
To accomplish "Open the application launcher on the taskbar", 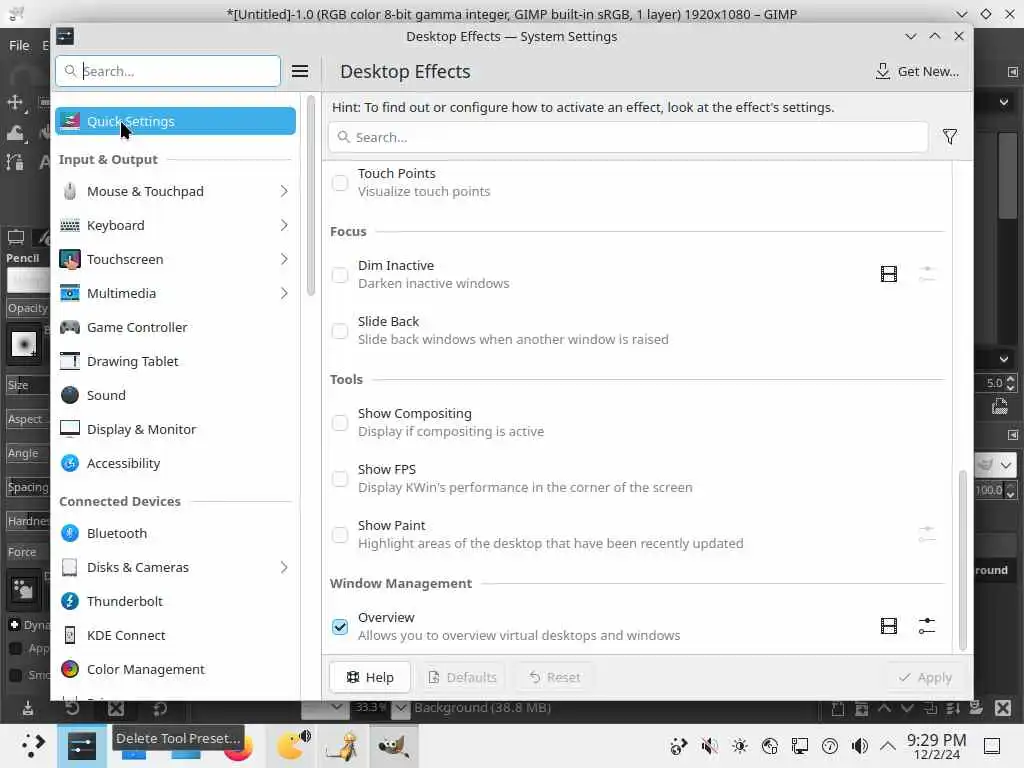I will click(x=31, y=746).
